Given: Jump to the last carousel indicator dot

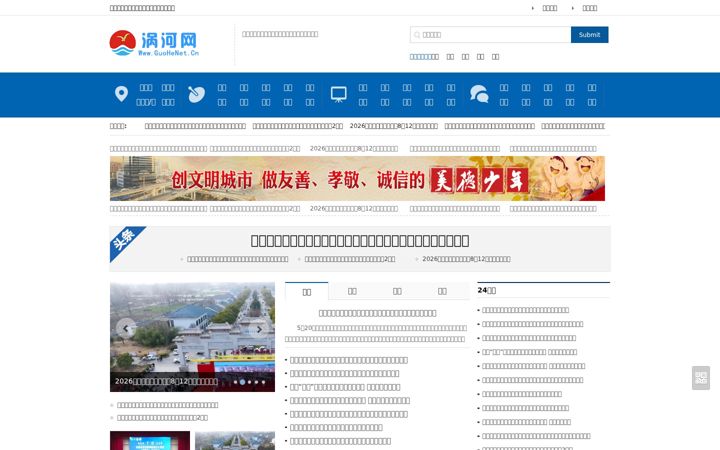Looking at the screenshot, I should [263, 382].
